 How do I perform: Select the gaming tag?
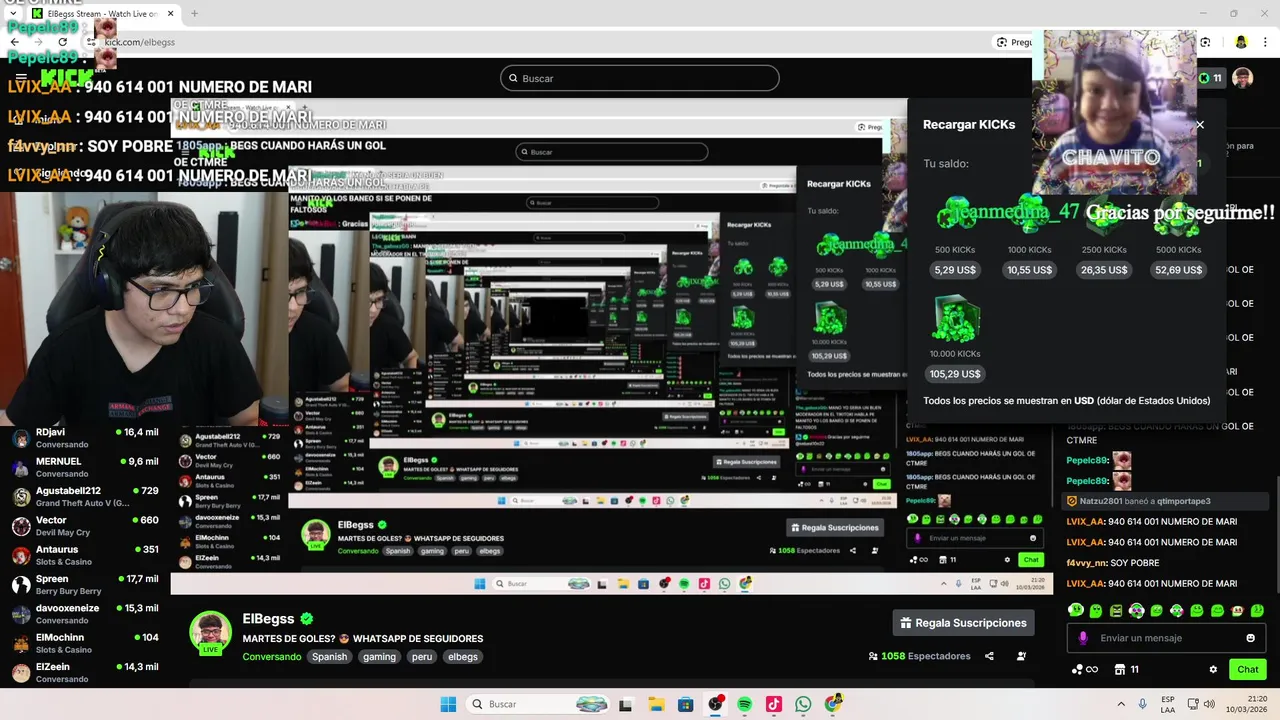tap(380, 657)
